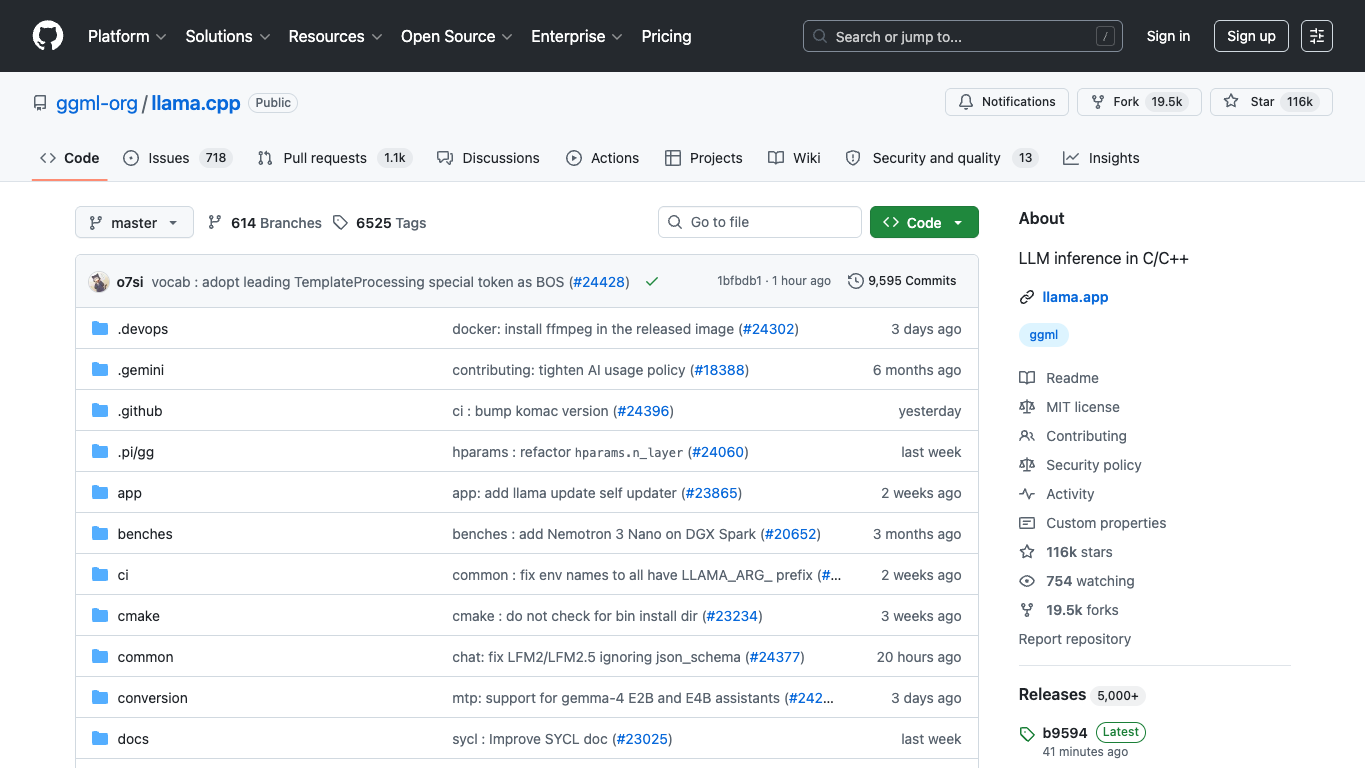This screenshot has height=768, width=1365.
Task: Click the Contributing people icon
Action: click(x=1027, y=436)
